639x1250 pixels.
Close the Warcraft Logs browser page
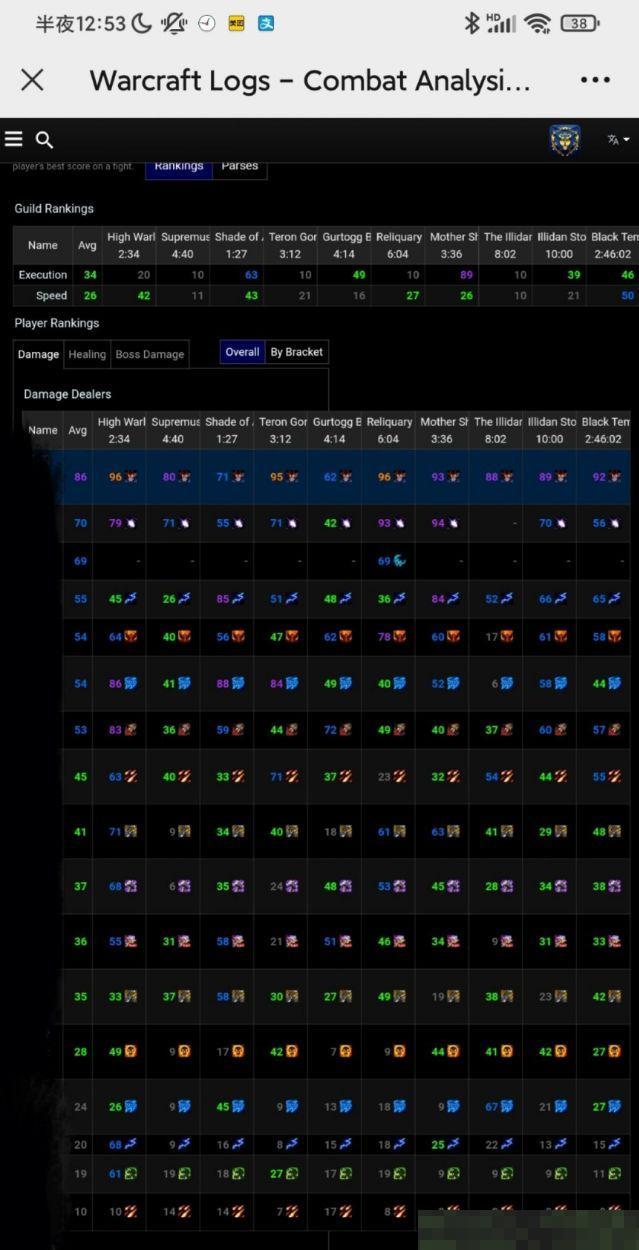(x=32, y=80)
